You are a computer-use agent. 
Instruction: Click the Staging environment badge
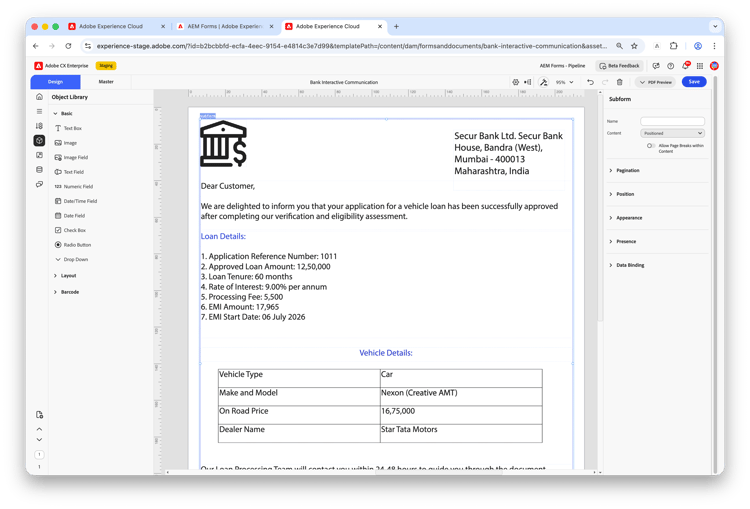tap(106, 66)
